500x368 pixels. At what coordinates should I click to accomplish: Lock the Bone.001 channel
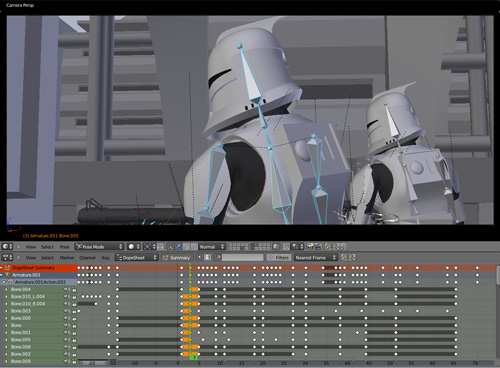(73, 333)
